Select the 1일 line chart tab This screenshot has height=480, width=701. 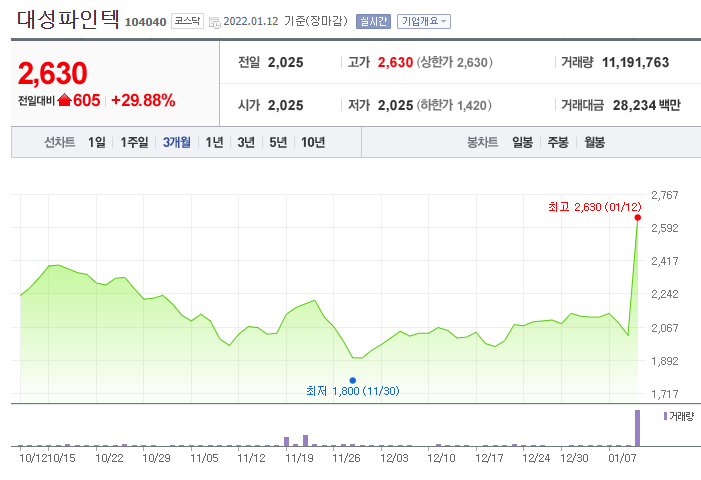pos(97,142)
